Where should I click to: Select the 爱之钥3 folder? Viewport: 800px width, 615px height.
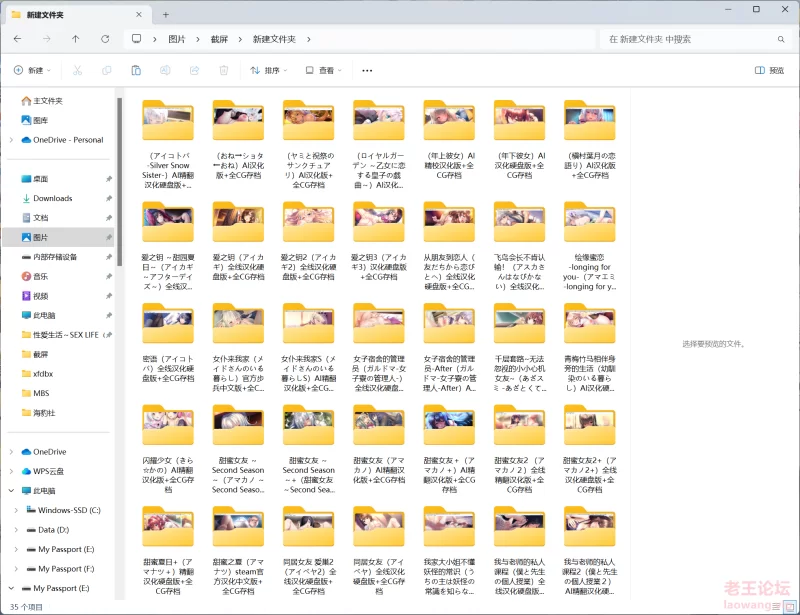pos(379,242)
